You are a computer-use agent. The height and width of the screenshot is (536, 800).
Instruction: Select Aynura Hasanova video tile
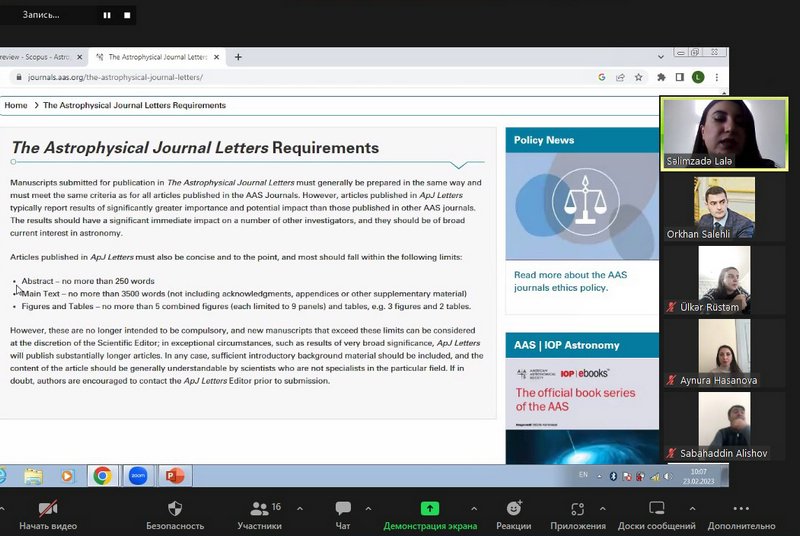tap(724, 353)
